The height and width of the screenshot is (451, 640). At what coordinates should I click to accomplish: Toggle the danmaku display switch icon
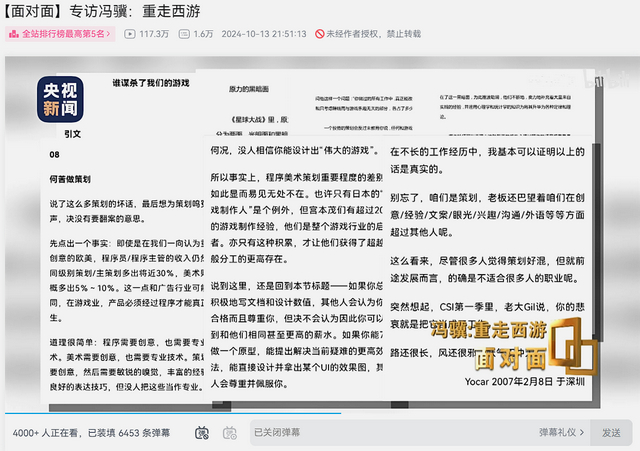point(202,433)
